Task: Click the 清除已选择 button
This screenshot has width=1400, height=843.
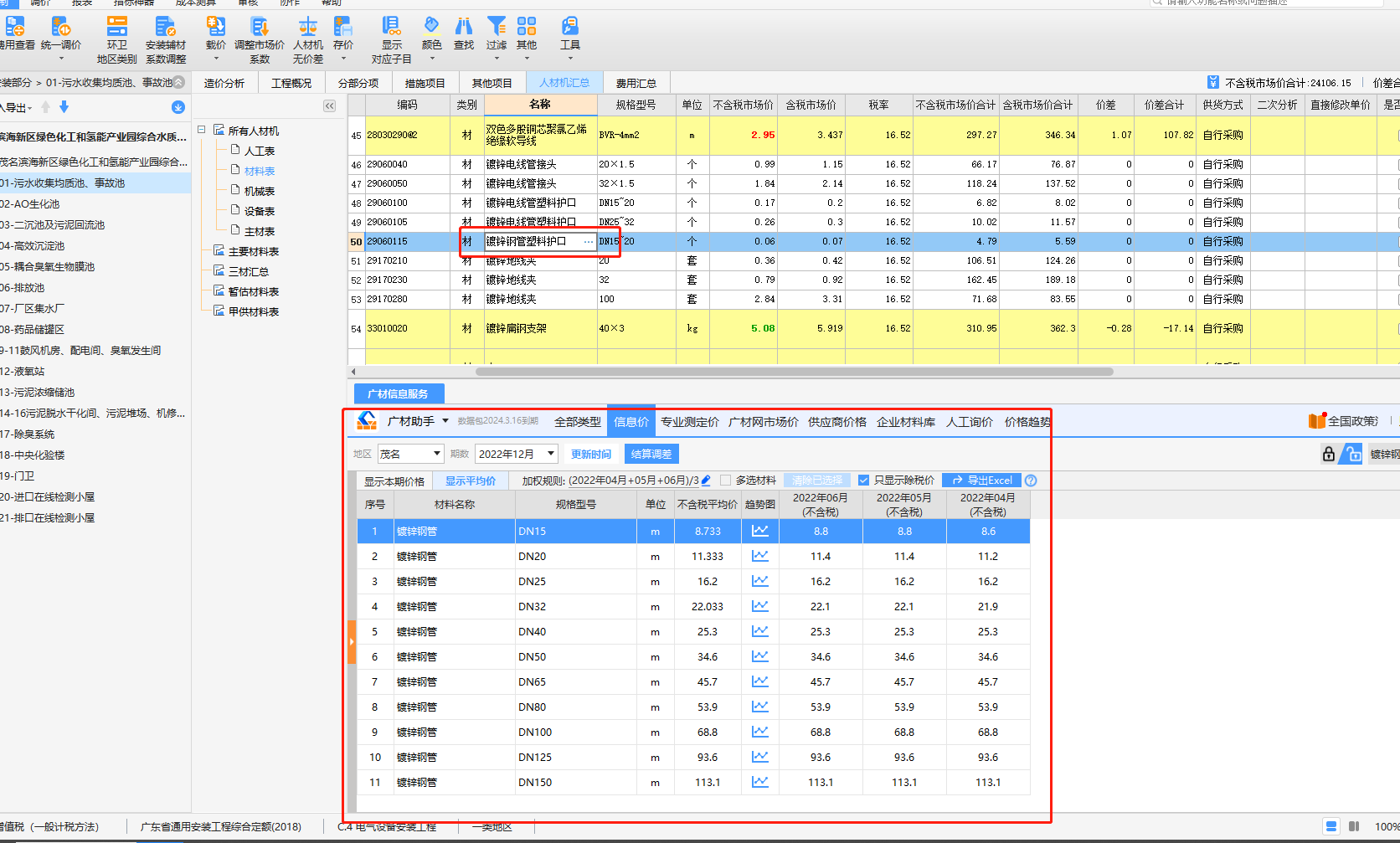Action: coord(817,481)
